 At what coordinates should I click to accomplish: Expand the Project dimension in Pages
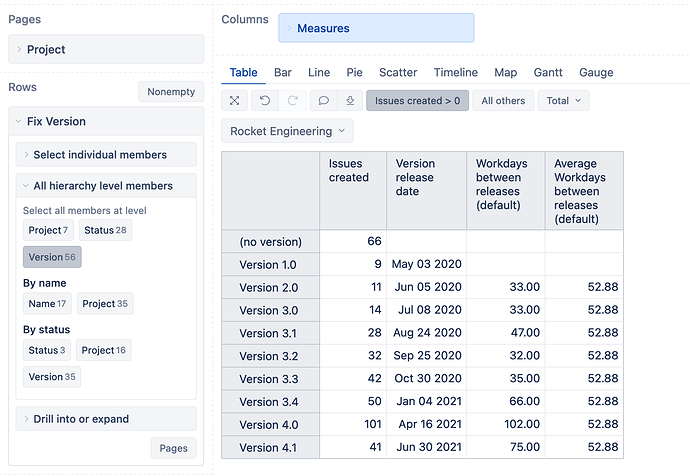coord(106,49)
